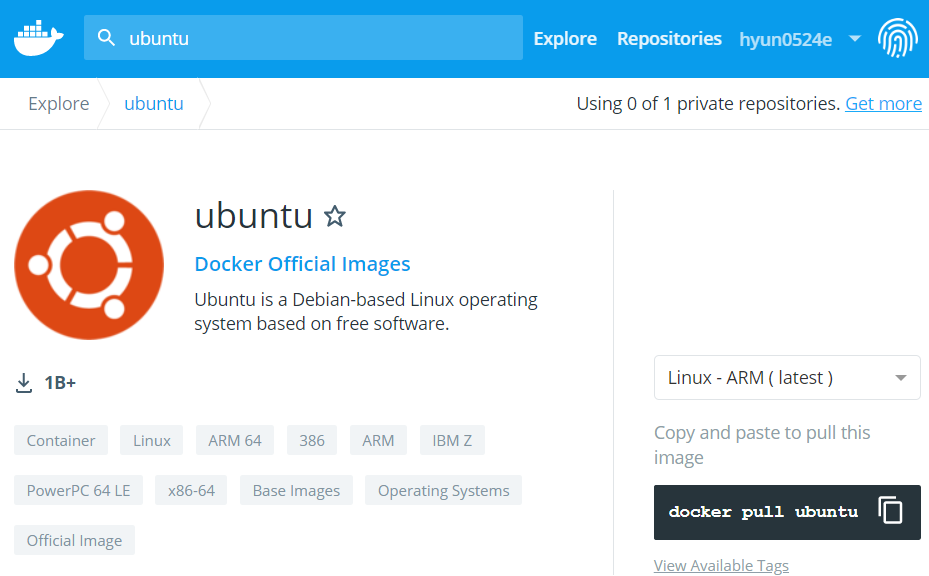Click the search magnifier icon
Screen dimensions: 929x576
(x=106, y=38)
